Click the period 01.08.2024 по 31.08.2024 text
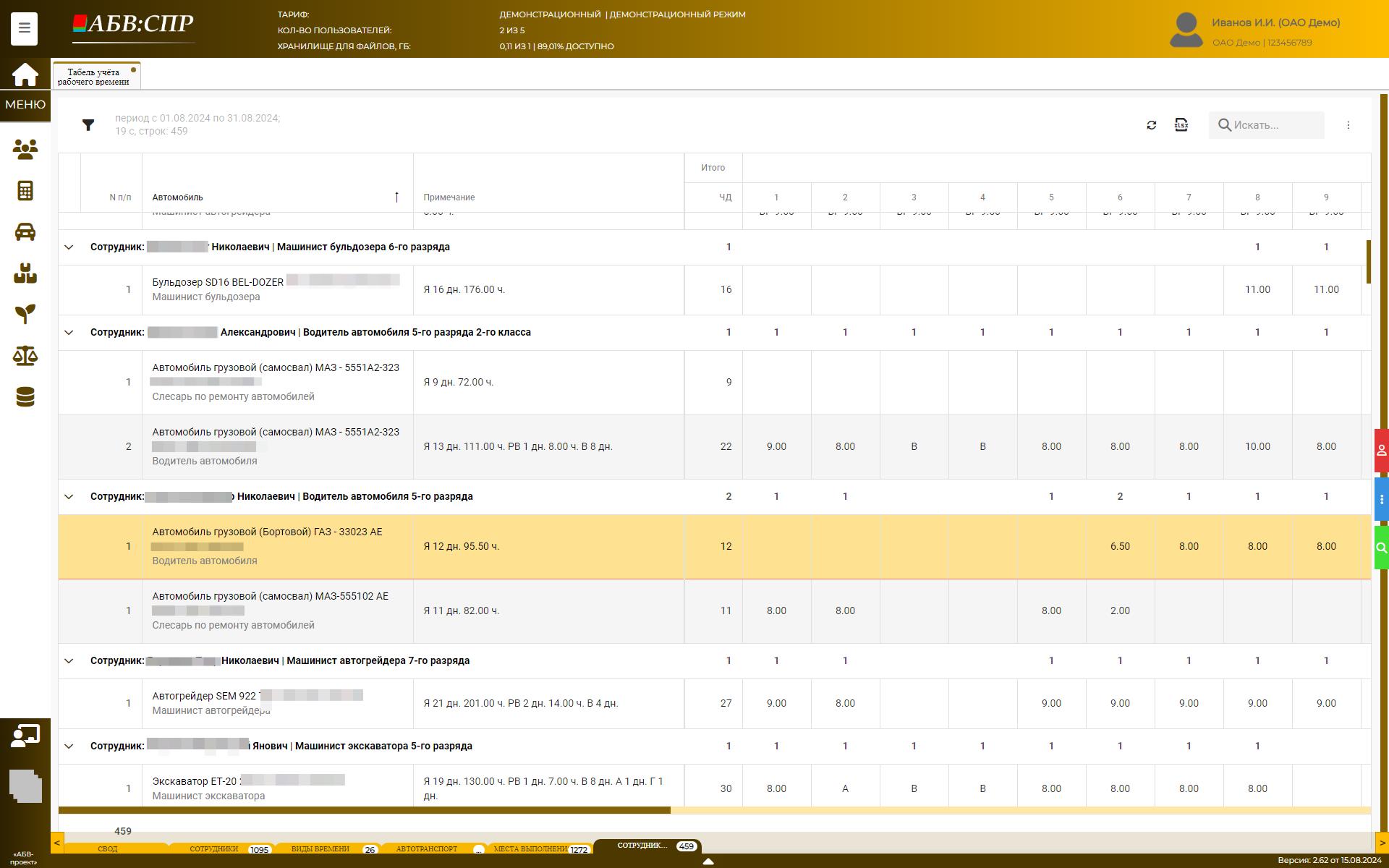Screen dimensions: 1389x868 pyautogui.click(x=197, y=118)
